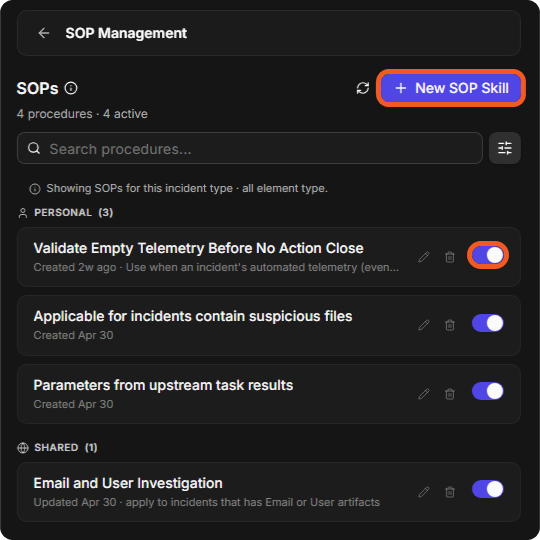
Task: Delete the Email and User Investigation SOP
Action: click(x=450, y=492)
